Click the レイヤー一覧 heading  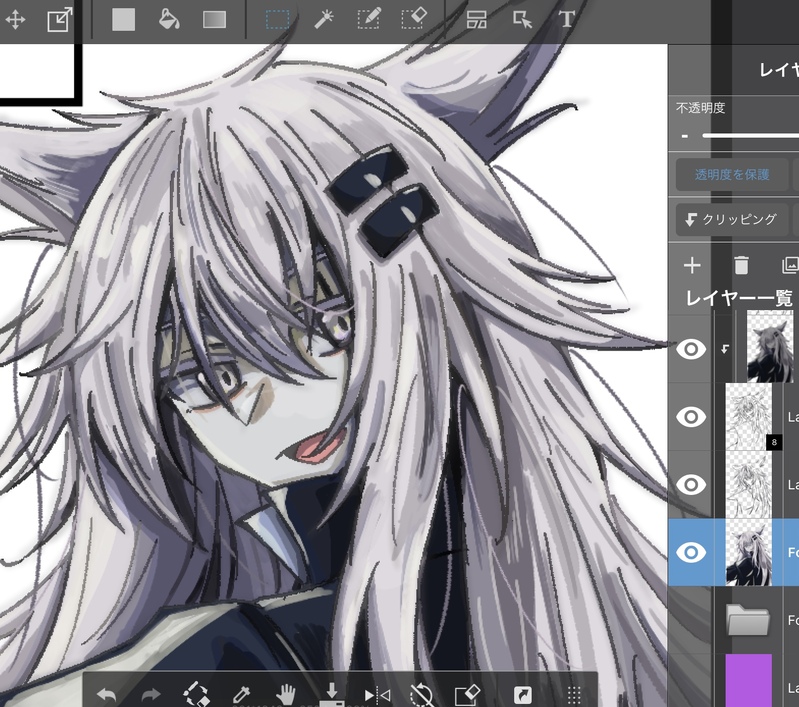pos(739,298)
